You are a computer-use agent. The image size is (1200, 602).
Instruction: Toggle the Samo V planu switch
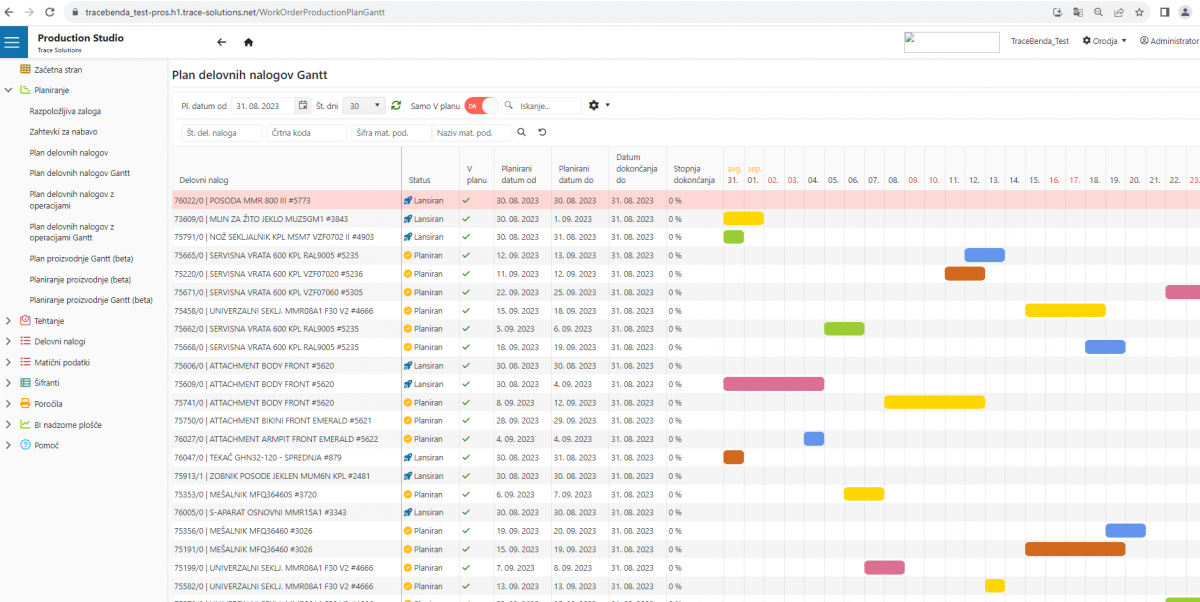(x=481, y=105)
